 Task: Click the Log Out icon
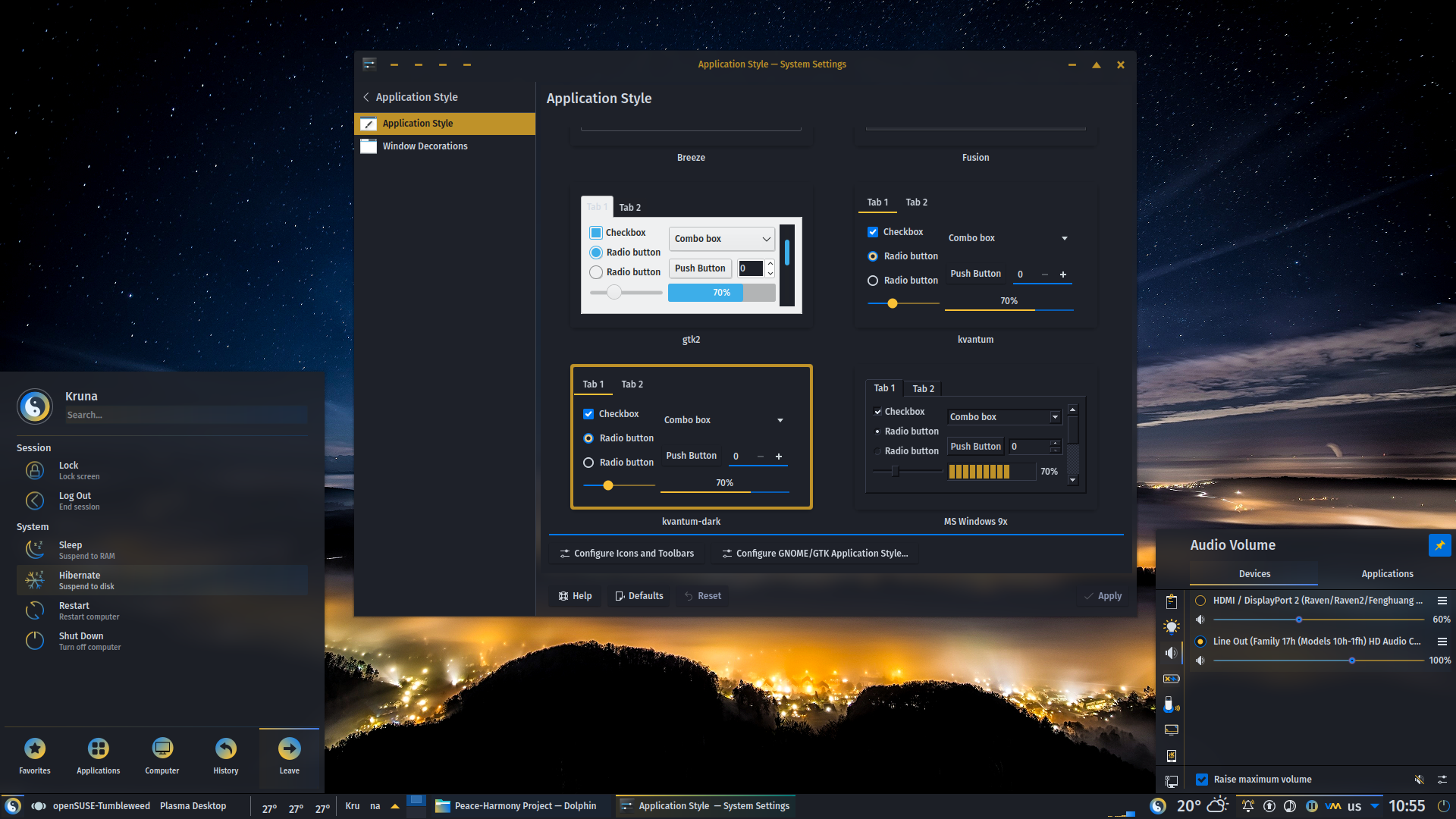pyautogui.click(x=35, y=501)
